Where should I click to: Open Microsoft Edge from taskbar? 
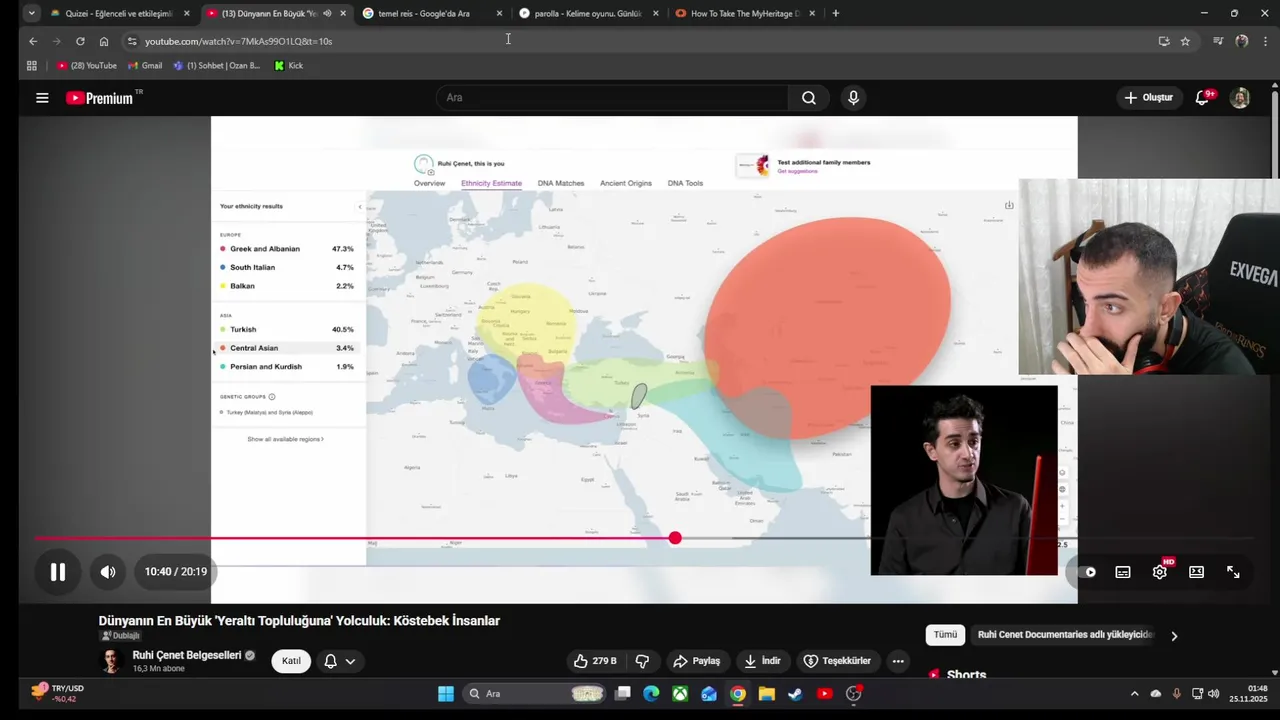pyautogui.click(x=651, y=693)
